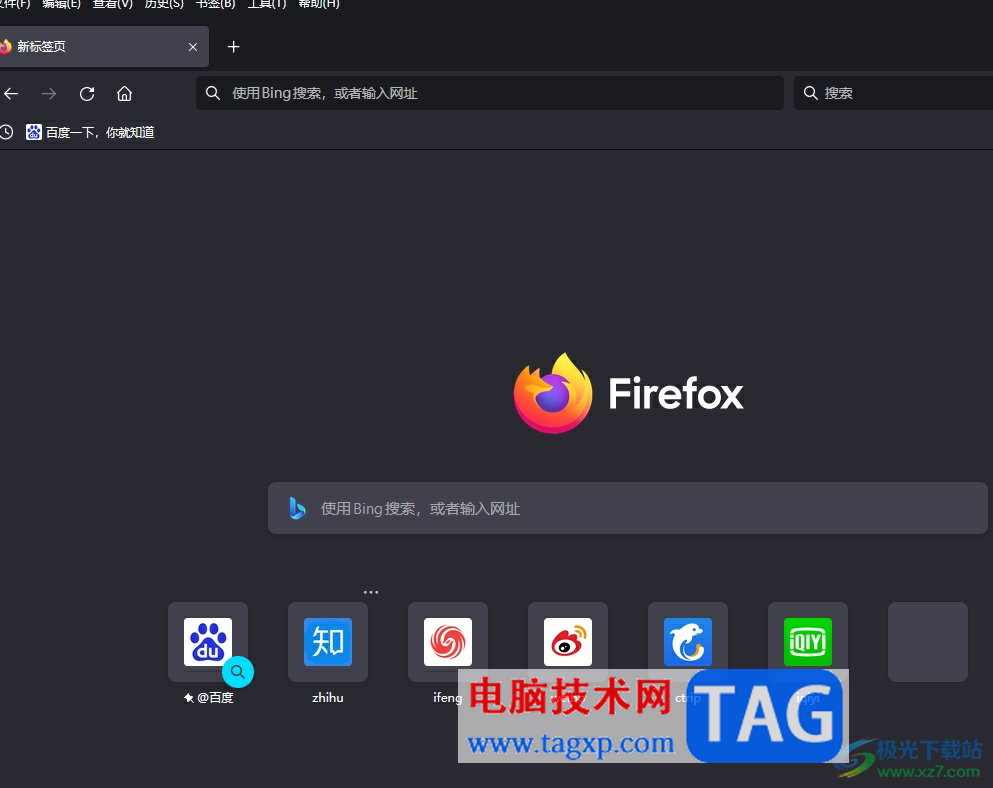The height and width of the screenshot is (788, 993).
Task: Click the zhihu label text
Action: coord(327,697)
